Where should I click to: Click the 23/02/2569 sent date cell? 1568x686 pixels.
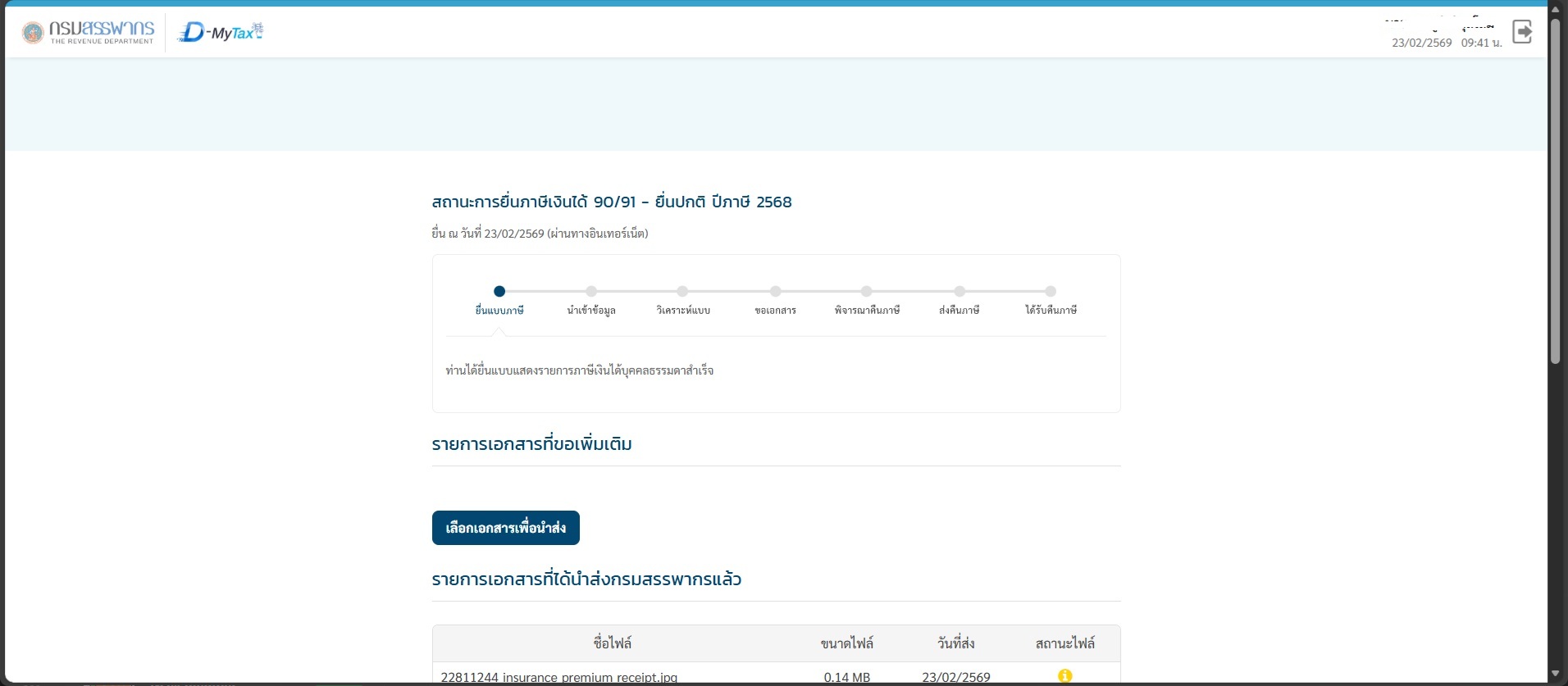pyautogui.click(x=956, y=678)
